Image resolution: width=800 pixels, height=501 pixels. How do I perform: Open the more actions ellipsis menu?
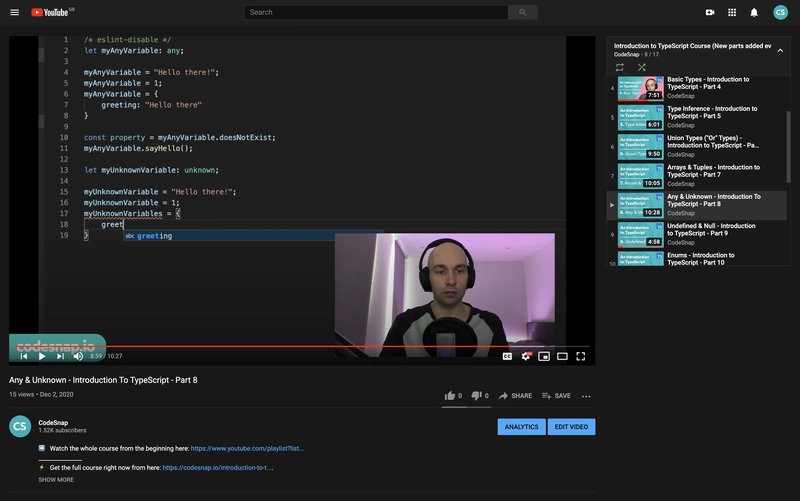click(x=586, y=396)
